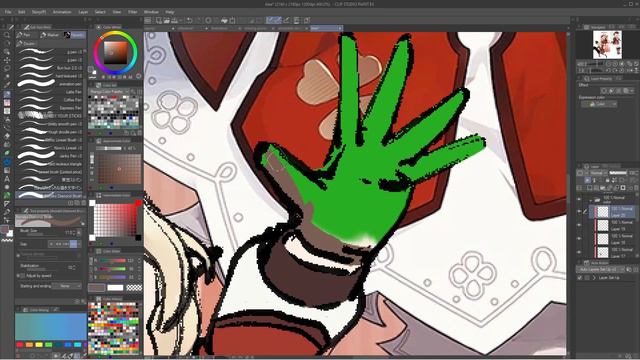Select the highlighted Diamond Brush preset
640x360 pixels.
pyautogui.click(x=51, y=196)
